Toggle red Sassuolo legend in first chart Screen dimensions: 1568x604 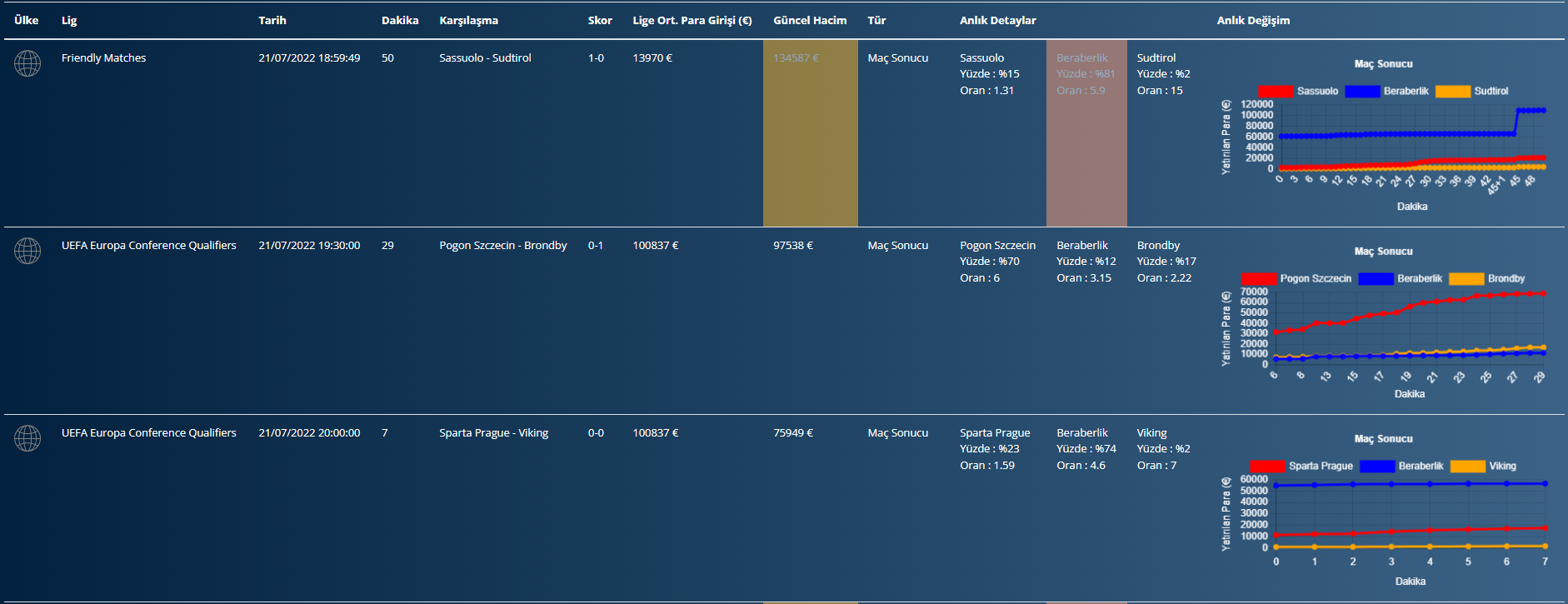pyautogui.click(x=1276, y=92)
